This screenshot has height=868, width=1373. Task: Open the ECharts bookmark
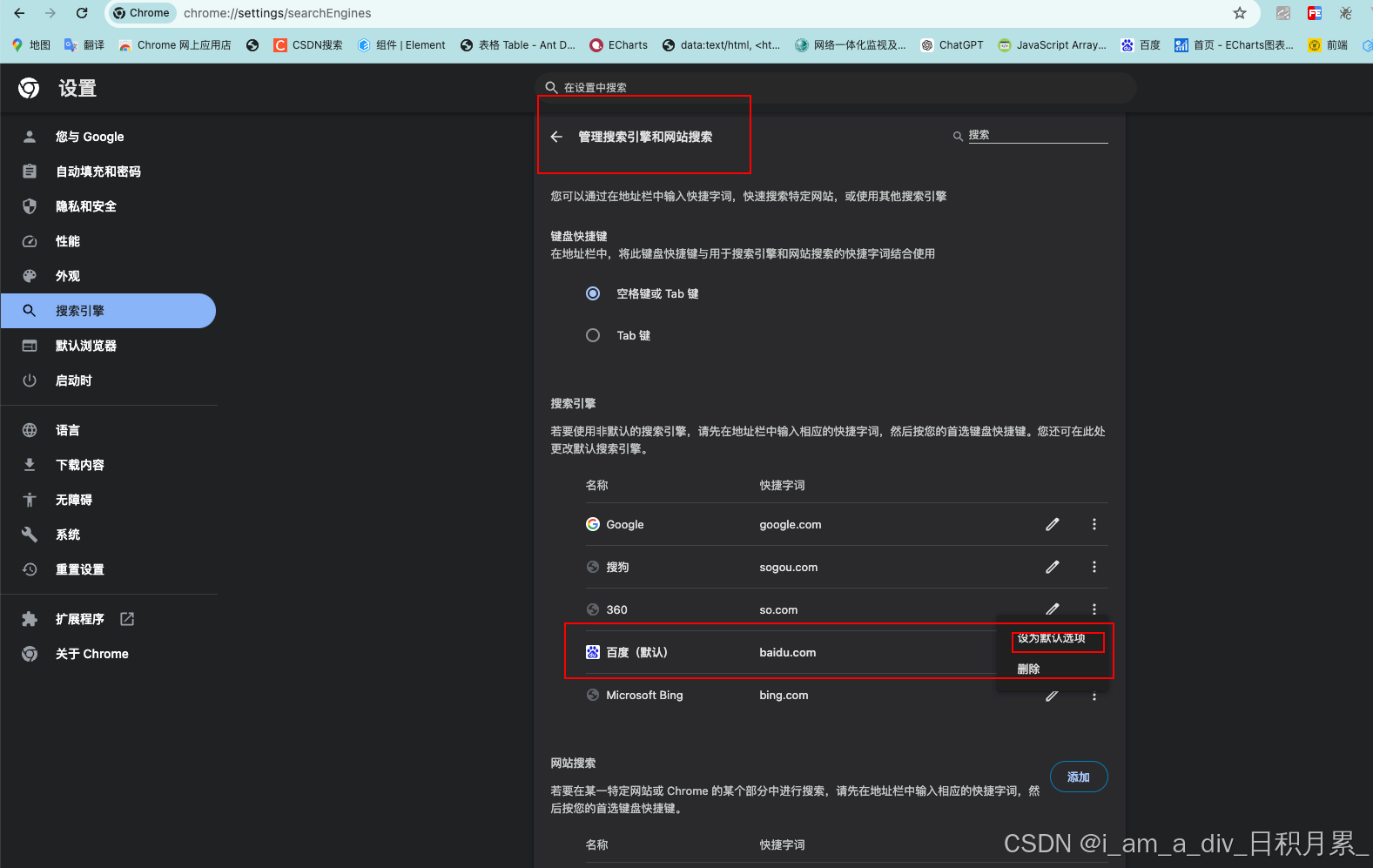point(619,45)
